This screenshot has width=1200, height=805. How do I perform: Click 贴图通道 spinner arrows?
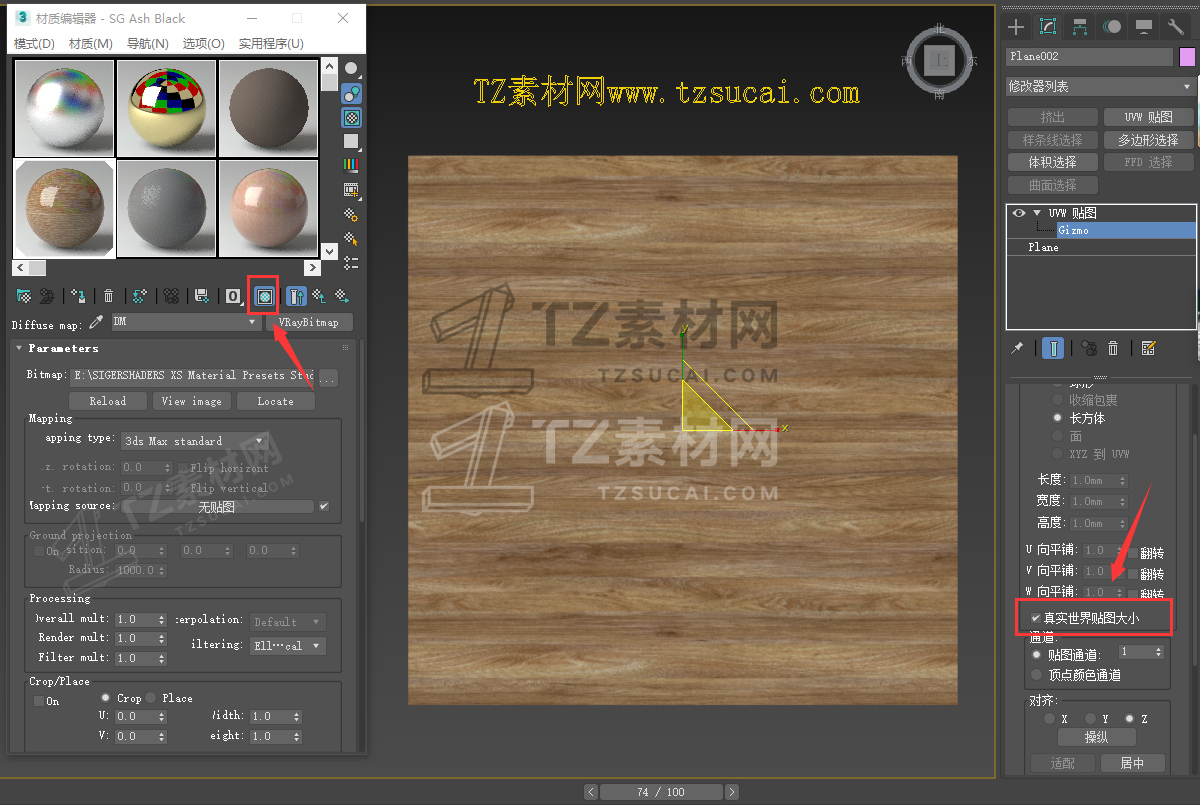1158,652
